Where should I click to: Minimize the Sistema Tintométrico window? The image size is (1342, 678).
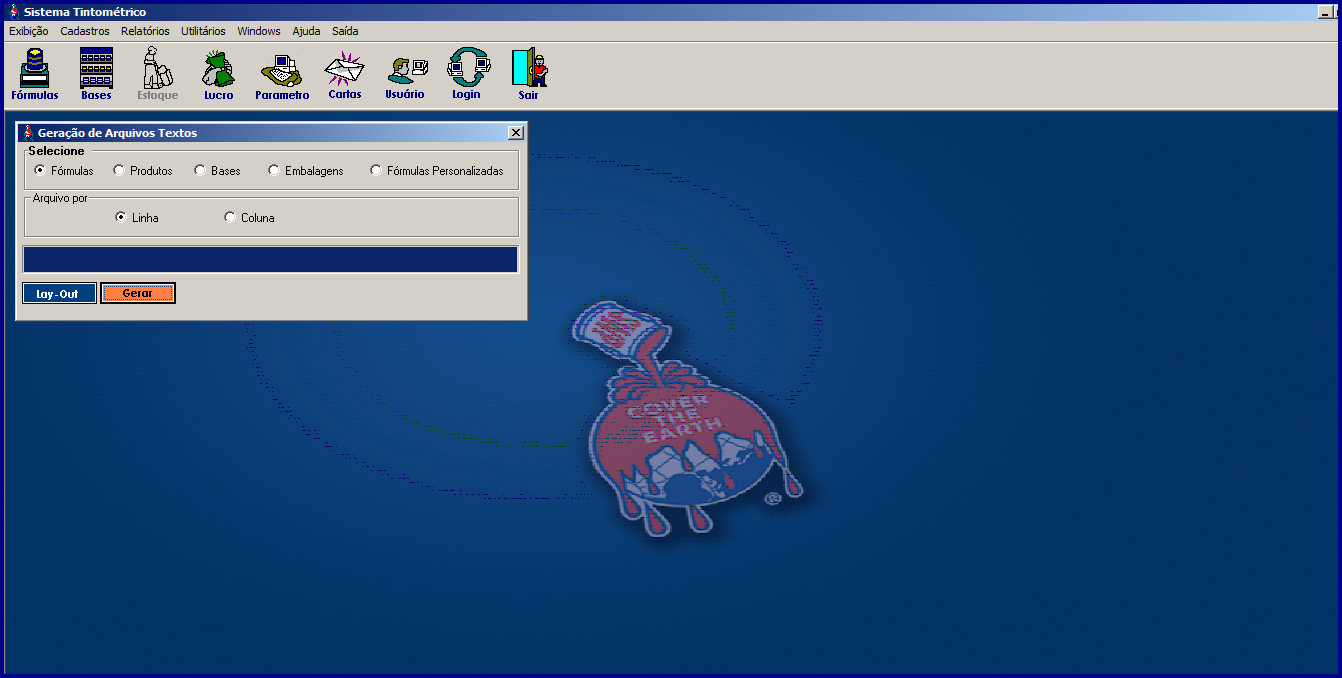click(x=1325, y=12)
